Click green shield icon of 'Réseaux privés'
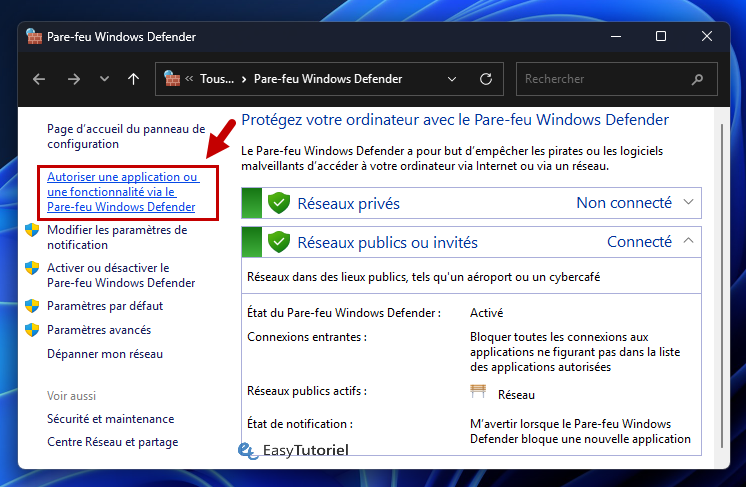The width and height of the screenshot is (746, 487). tap(279, 203)
